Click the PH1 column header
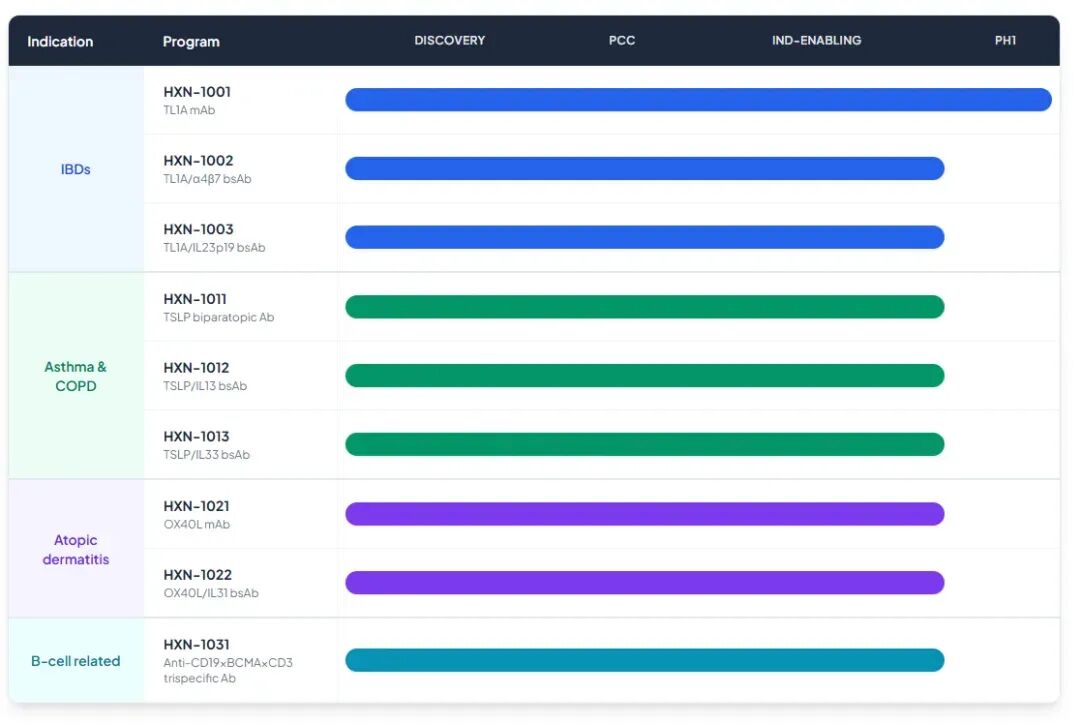 click(x=1005, y=41)
